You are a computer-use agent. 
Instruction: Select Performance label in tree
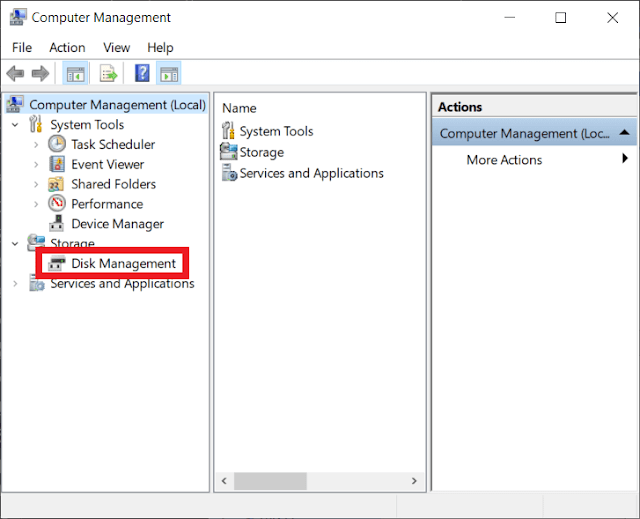coord(107,204)
